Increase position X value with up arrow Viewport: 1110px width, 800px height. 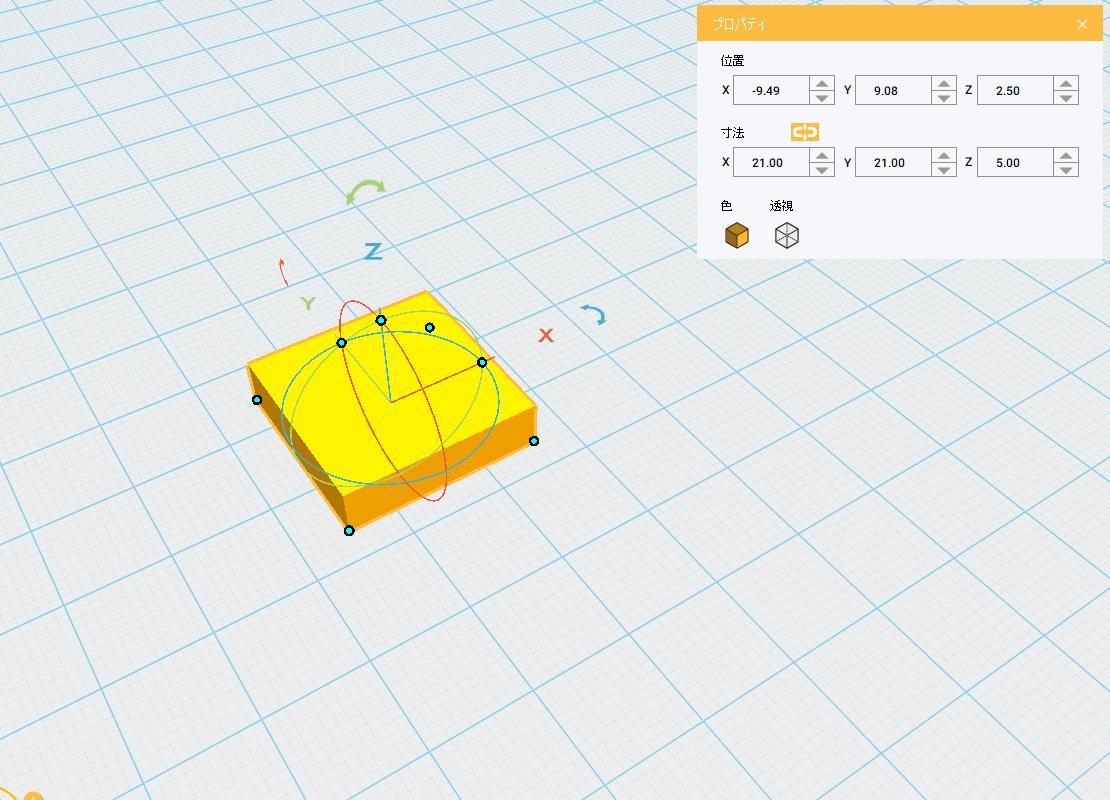(x=822, y=84)
